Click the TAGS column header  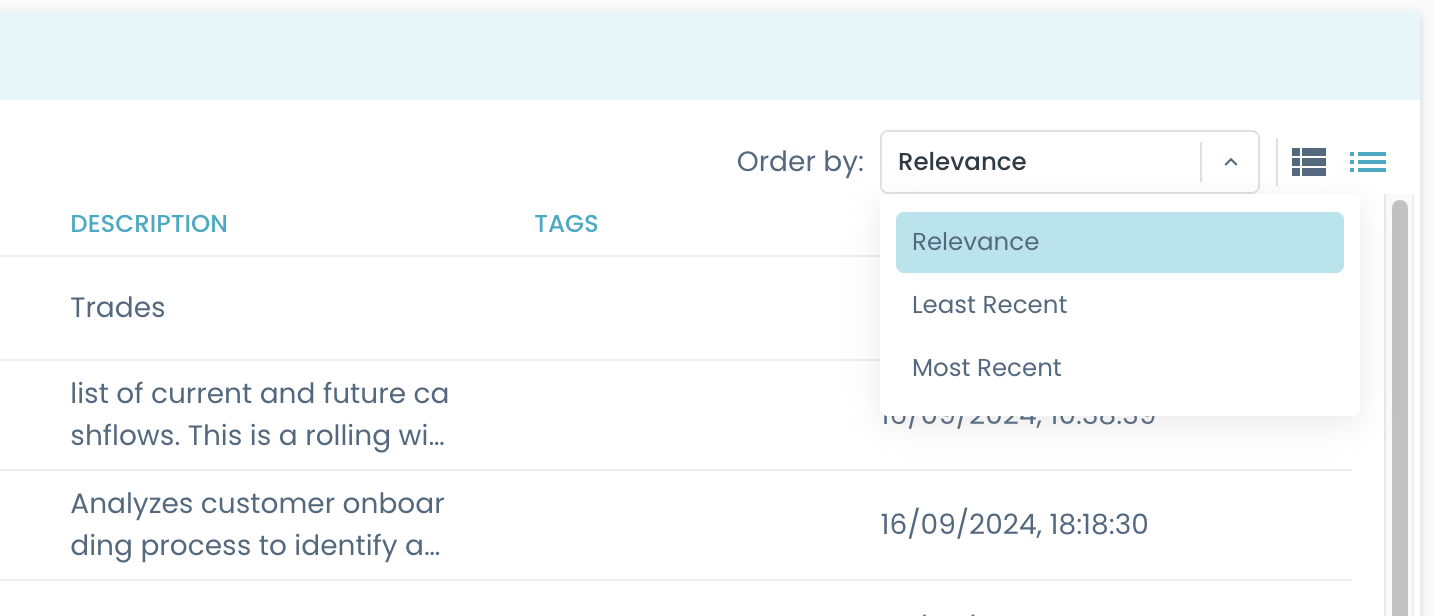(566, 223)
